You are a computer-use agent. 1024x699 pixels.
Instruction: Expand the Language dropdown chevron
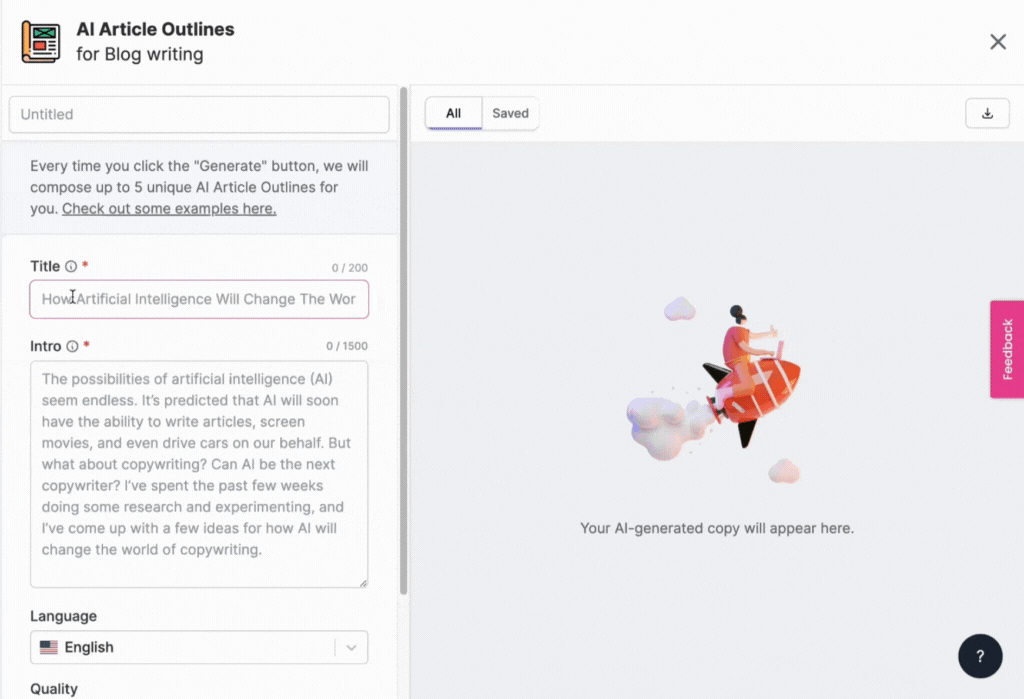pyautogui.click(x=352, y=647)
